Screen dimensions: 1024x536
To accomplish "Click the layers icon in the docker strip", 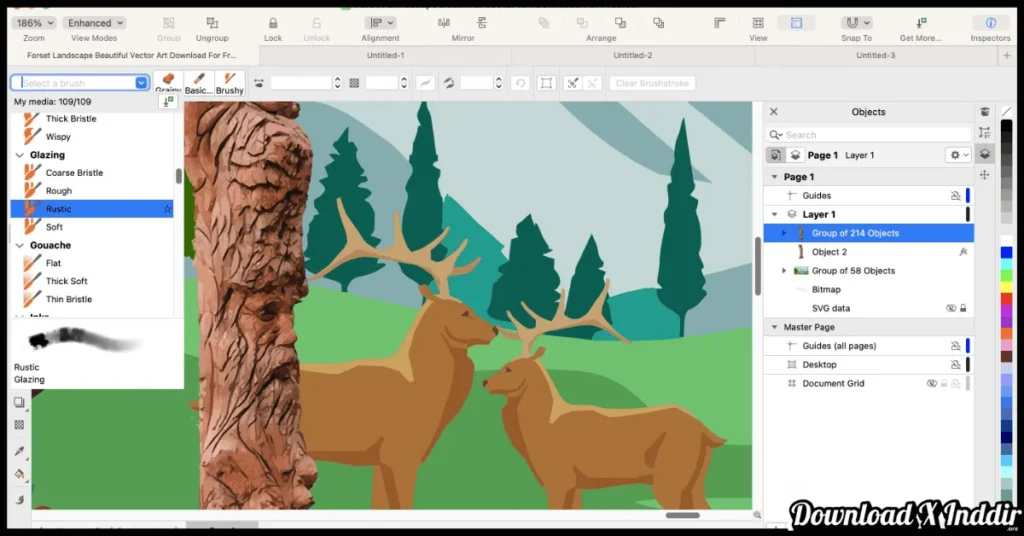I will pos(985,154).
